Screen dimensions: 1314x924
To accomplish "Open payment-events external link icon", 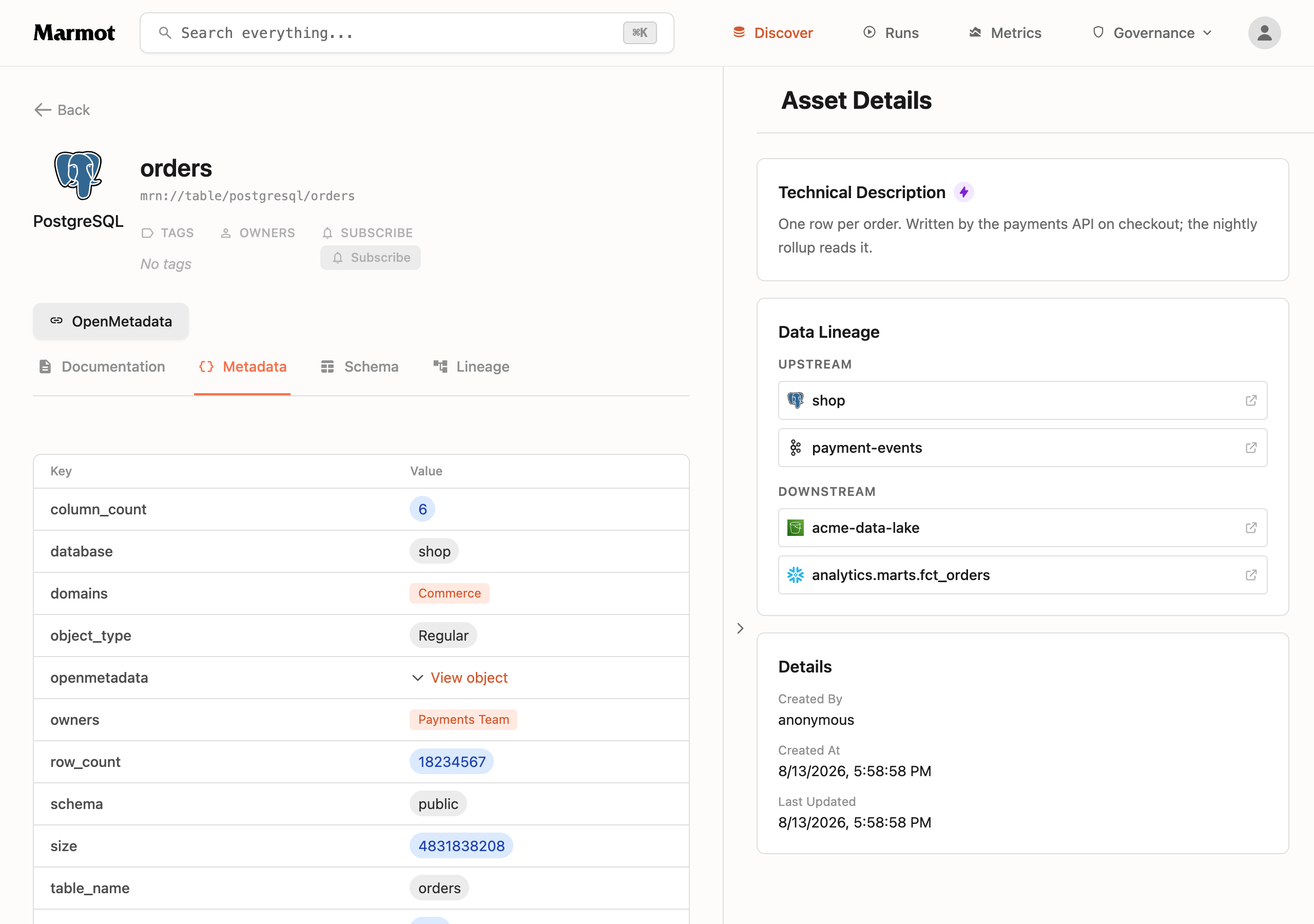I will 1251,448.
